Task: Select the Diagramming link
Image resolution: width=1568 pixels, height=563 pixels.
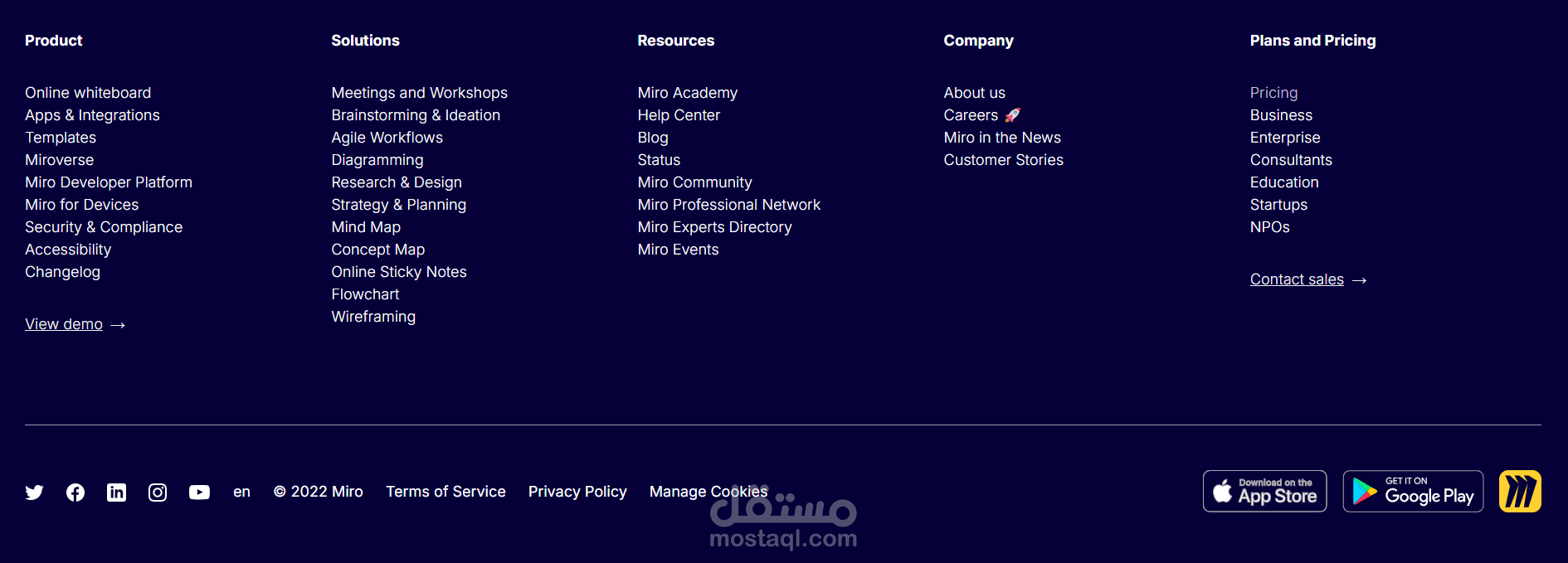Action: (x=377, y=160)
